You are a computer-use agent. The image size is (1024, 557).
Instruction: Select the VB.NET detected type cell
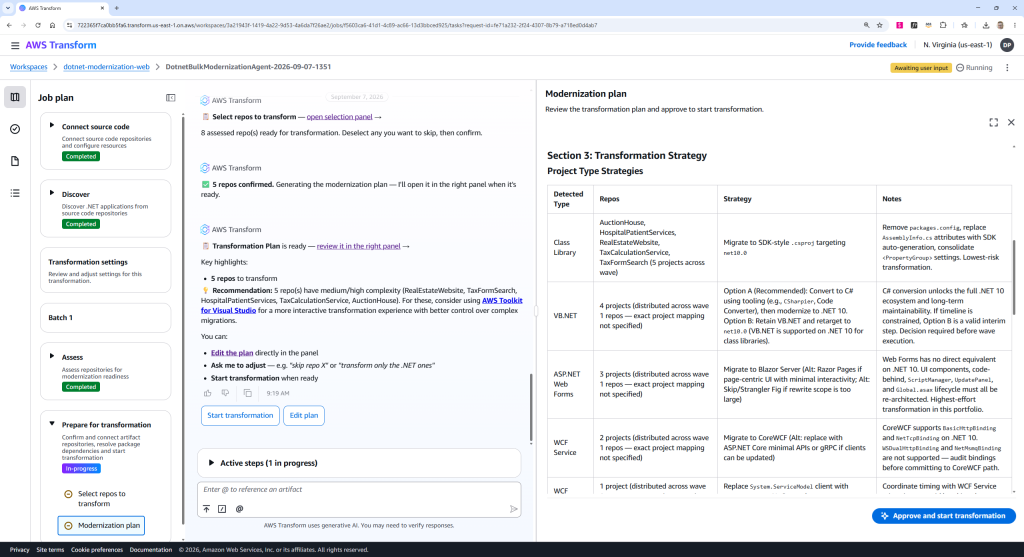tap(570, 315)
